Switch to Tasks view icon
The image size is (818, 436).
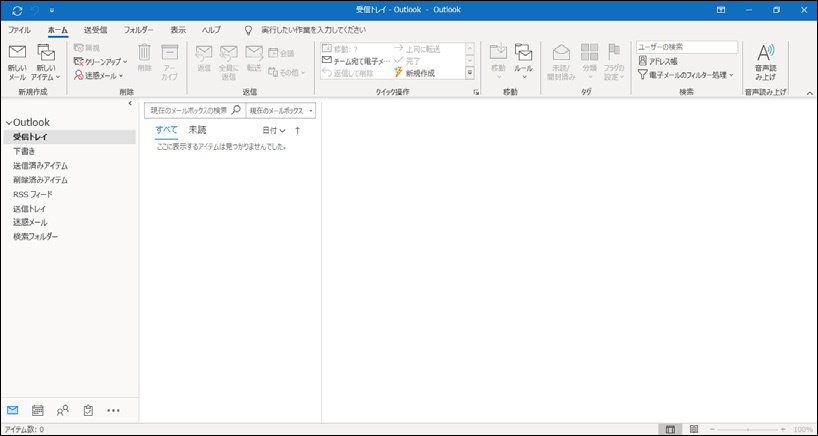pyautogui.click(x=88, y=410)
